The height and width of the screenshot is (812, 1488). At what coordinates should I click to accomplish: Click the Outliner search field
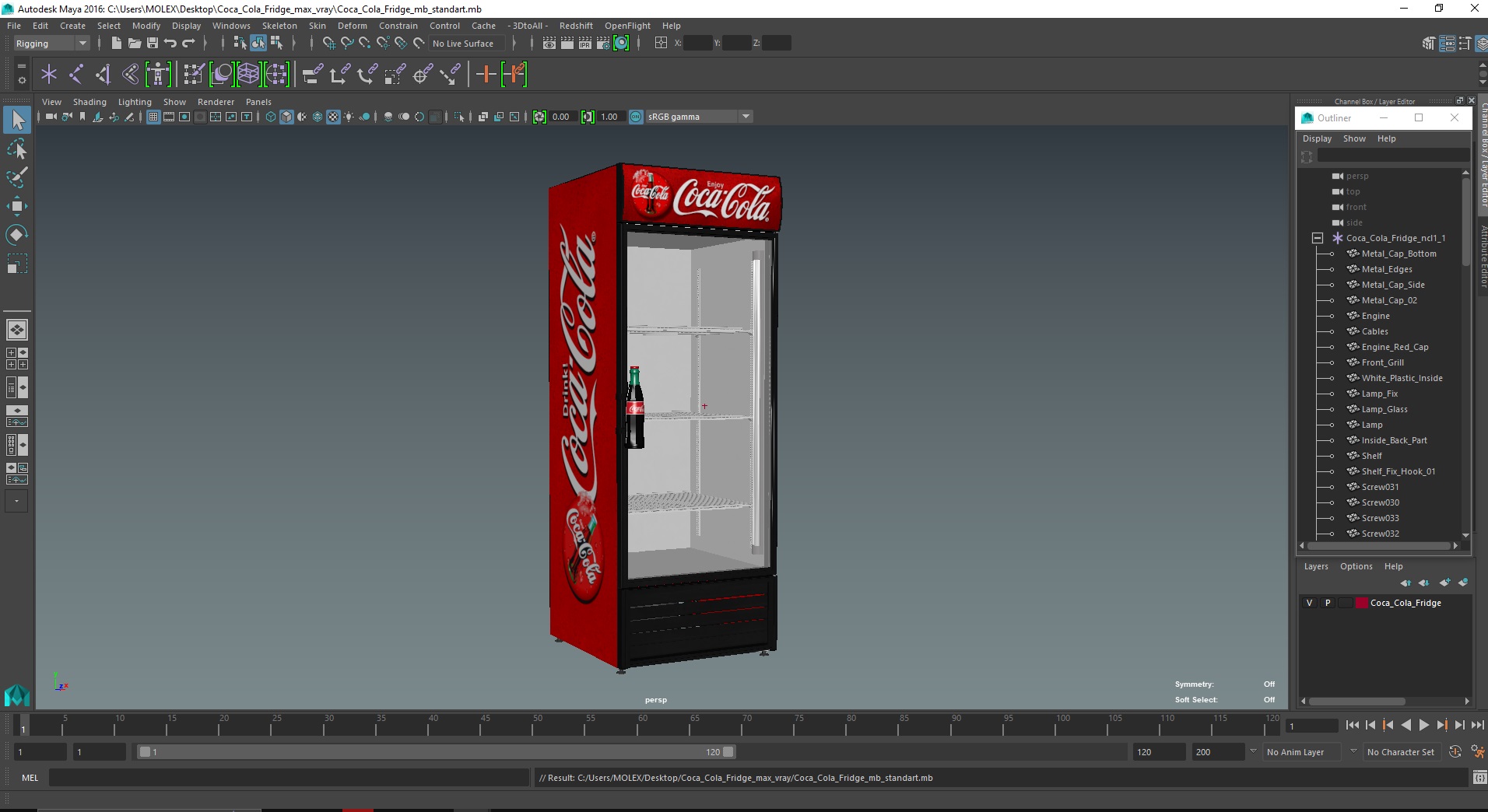[x=1393, y=156]
